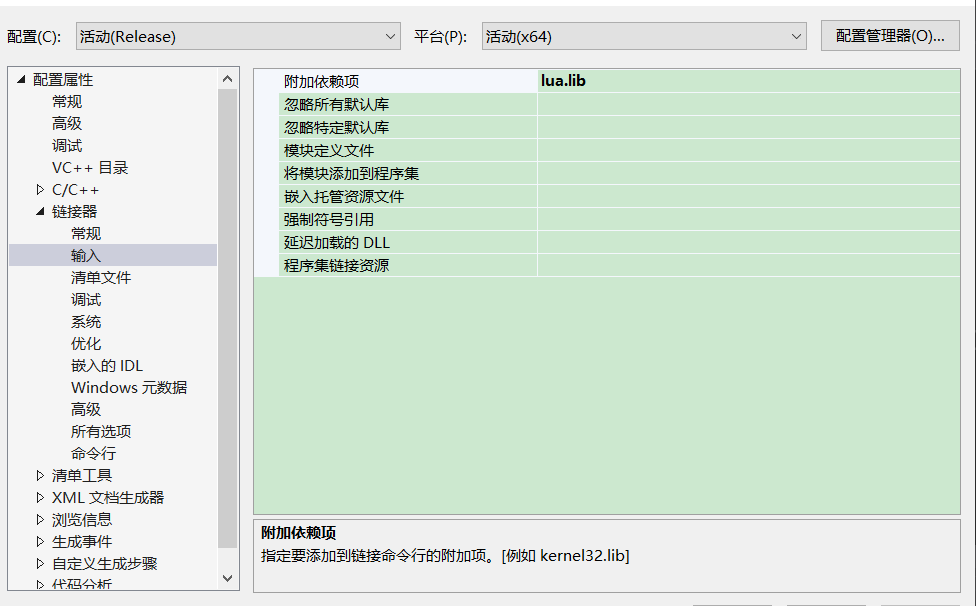Select 常规 under 配置属性
Screen dimensions: 976x606
(x=67, y=101)
